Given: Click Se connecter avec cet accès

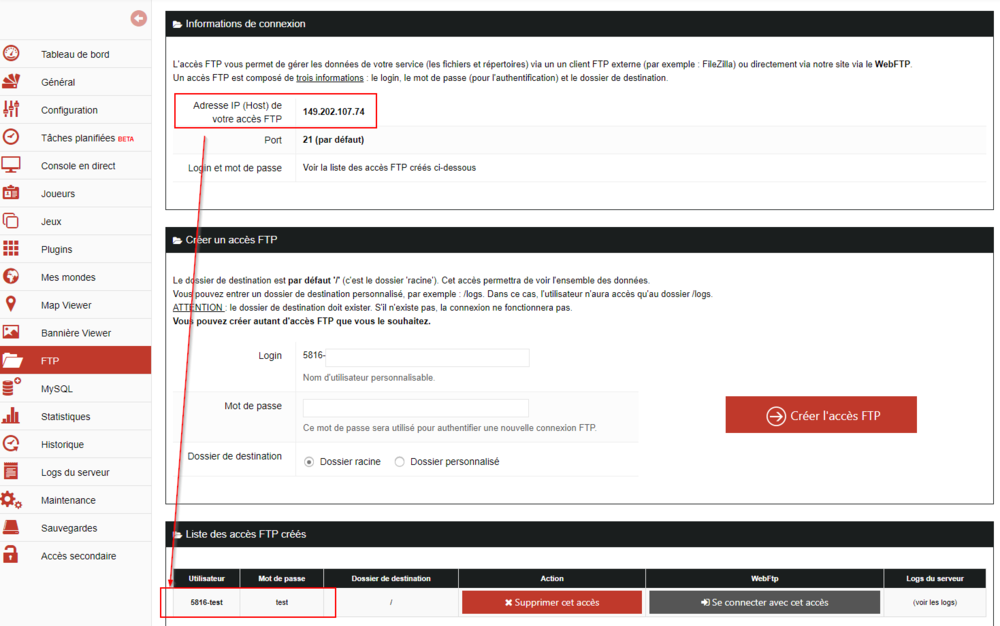Looking at the screenshot, I should click(x=764, y=602).
